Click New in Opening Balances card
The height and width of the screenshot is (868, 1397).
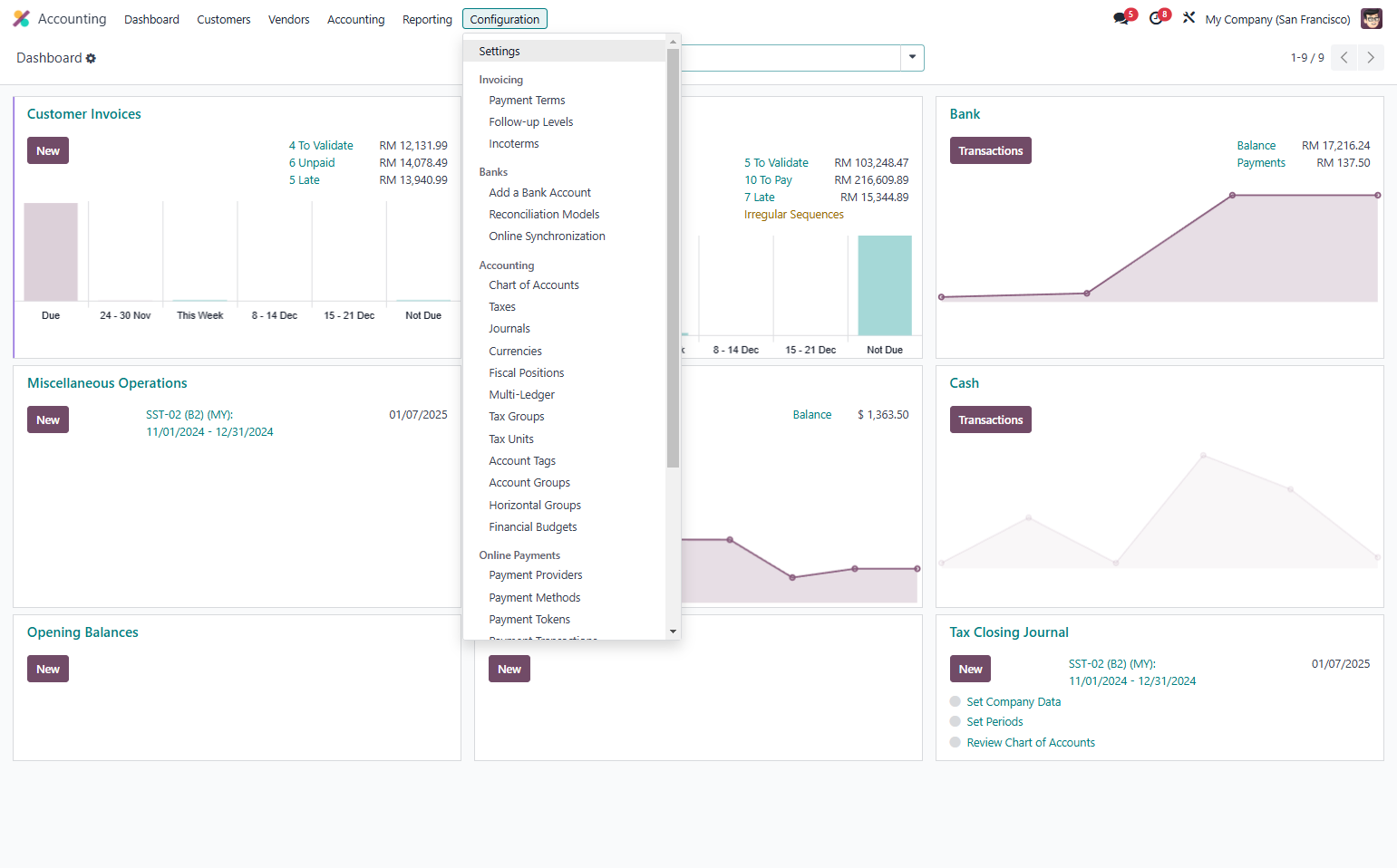click(48, 669)
